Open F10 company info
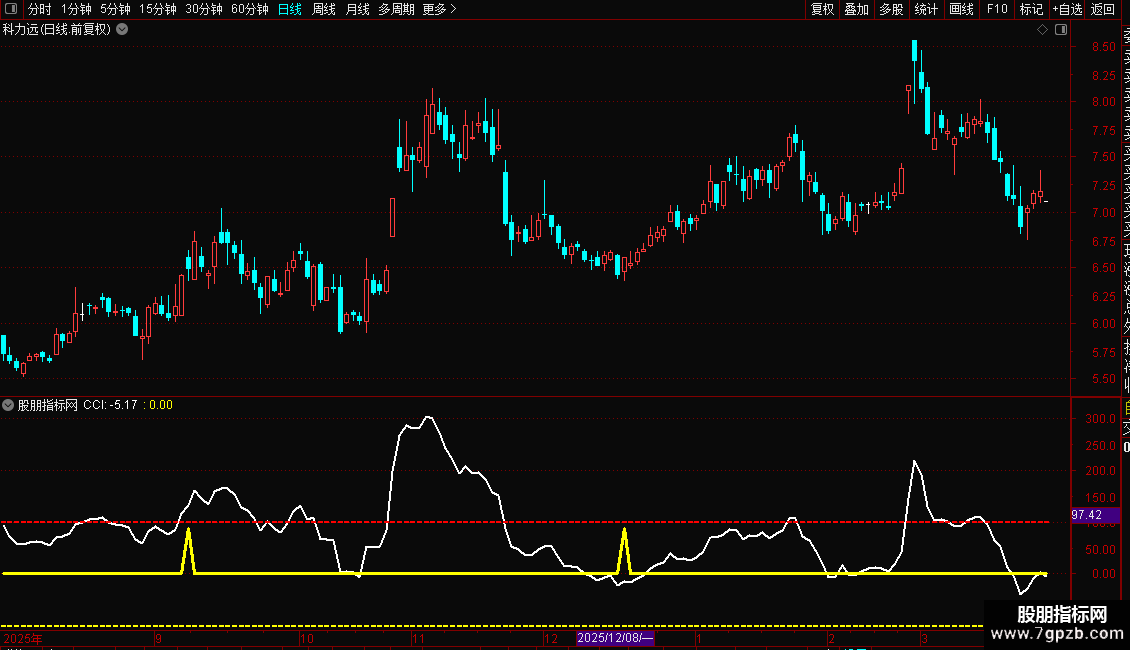The height and width of the screenshot is (650, 1130). coord(997,9)
